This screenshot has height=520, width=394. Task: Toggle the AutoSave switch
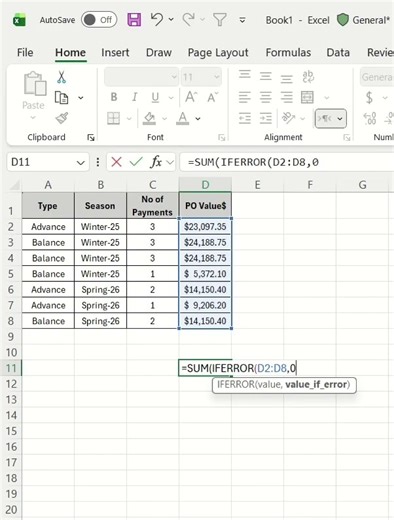click(x=99, y=20)
